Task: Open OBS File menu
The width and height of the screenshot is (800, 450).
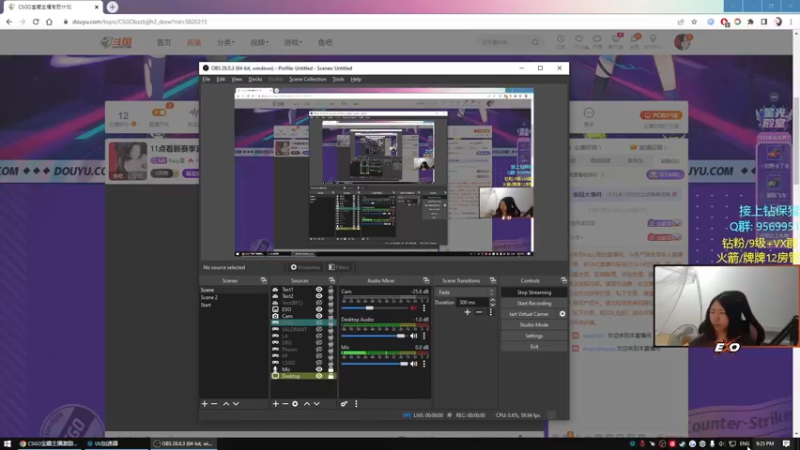Action: [x=206, y=79]
